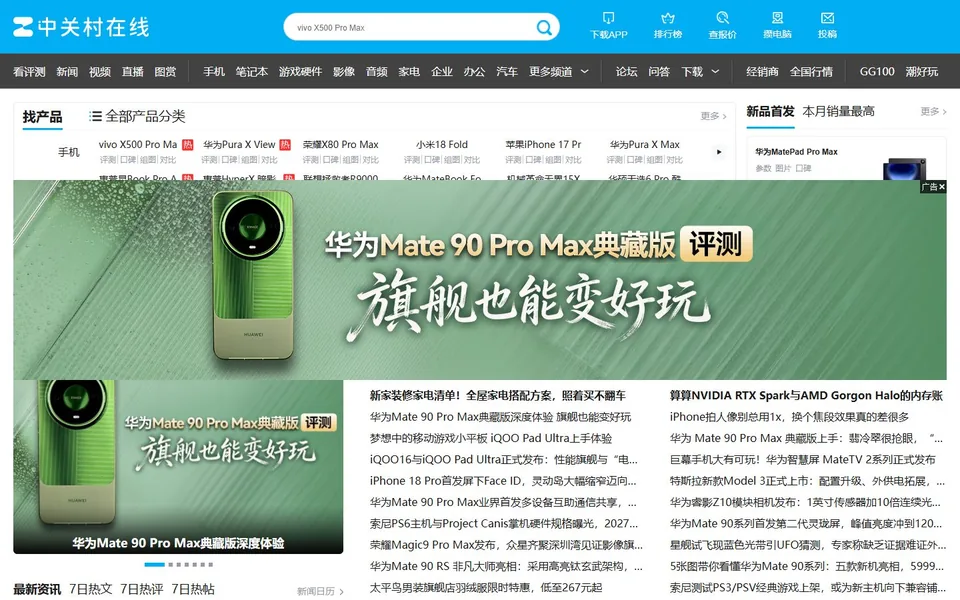Click the large Mate 90 Pro Max banner
This screenshot has height=600, width=960.
coord(480,280)
